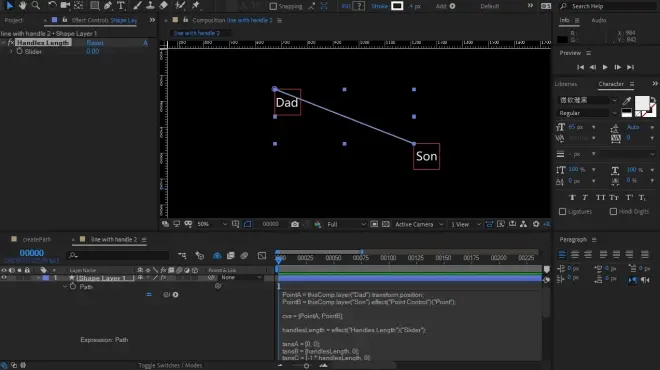Collapse the Handles Length effect

(3, 43)
